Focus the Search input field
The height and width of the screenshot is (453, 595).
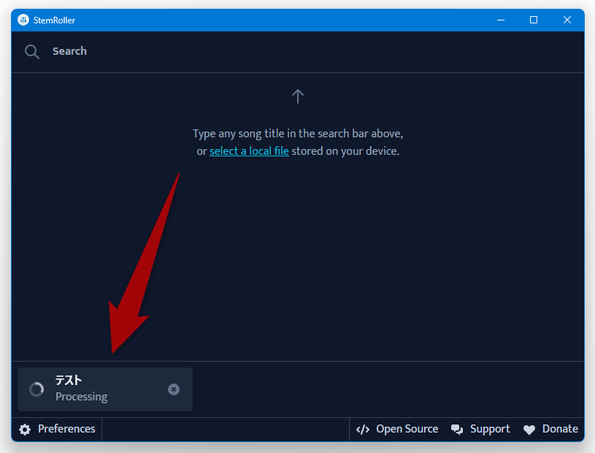point(298,52)
